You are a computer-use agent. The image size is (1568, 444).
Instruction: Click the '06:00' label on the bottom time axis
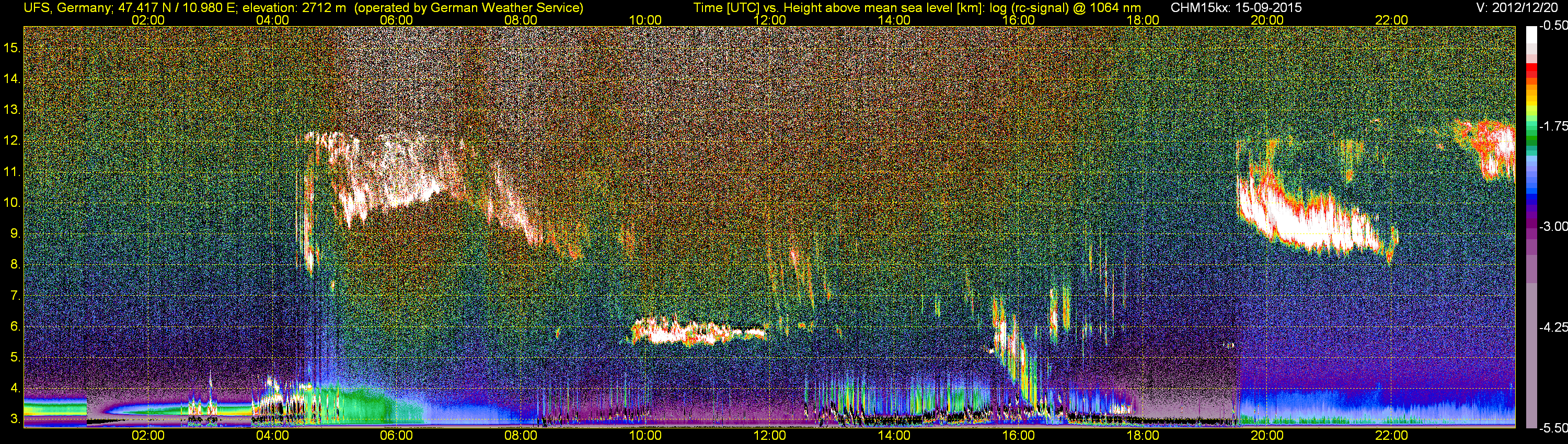396,436
